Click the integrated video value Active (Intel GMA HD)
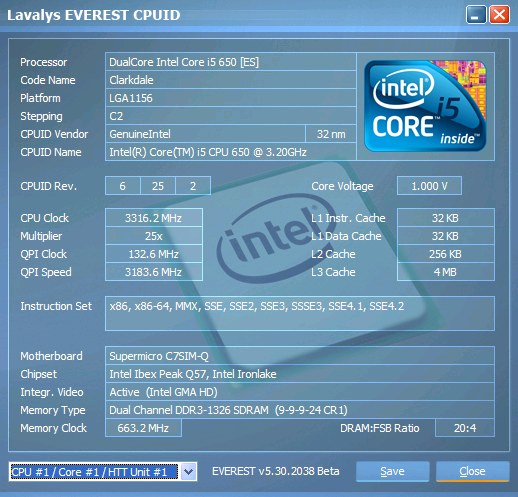Screen dimensions: 518x497 [x=300, y=392]
